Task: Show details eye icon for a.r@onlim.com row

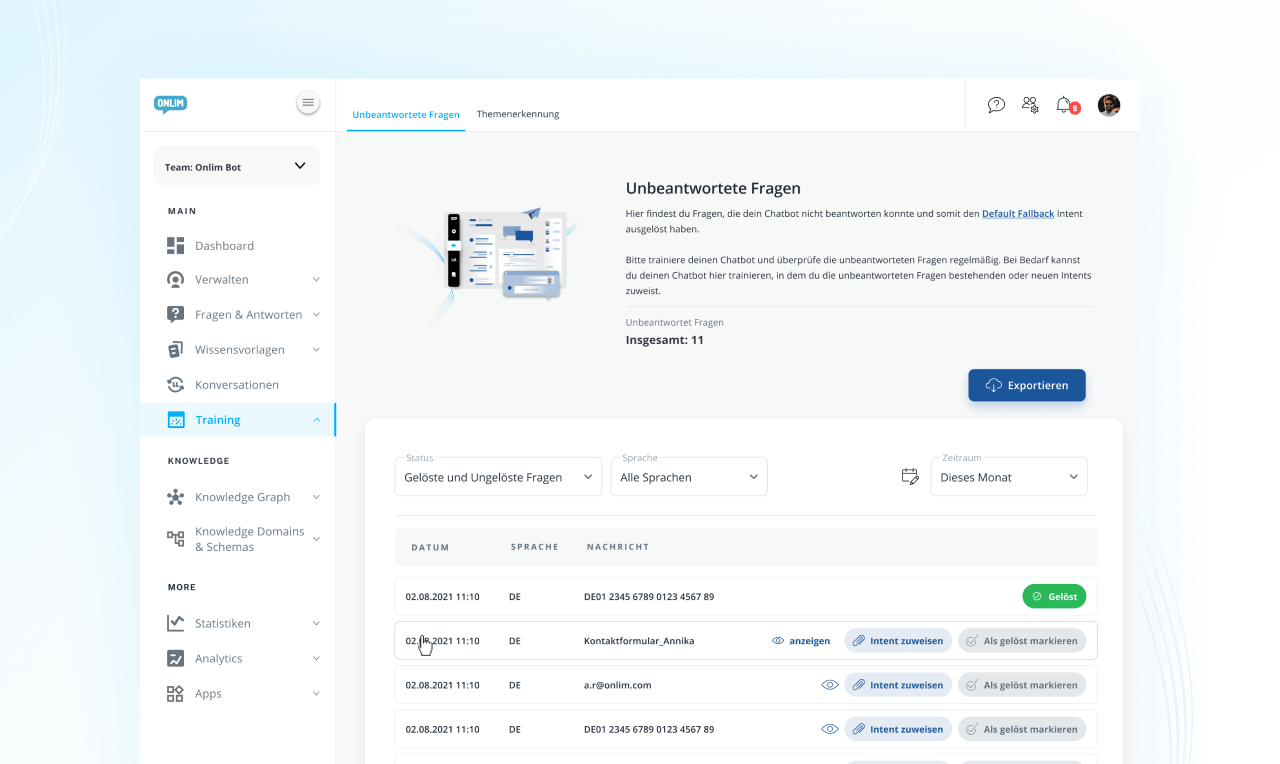Action: coord(829,685)
